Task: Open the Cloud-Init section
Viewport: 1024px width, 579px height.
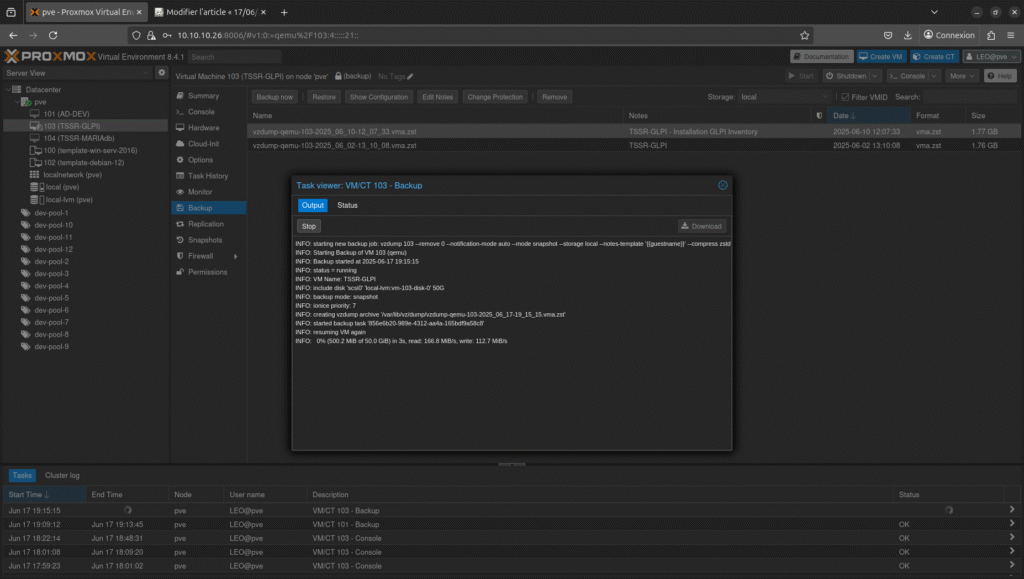Action: point(203,144)
